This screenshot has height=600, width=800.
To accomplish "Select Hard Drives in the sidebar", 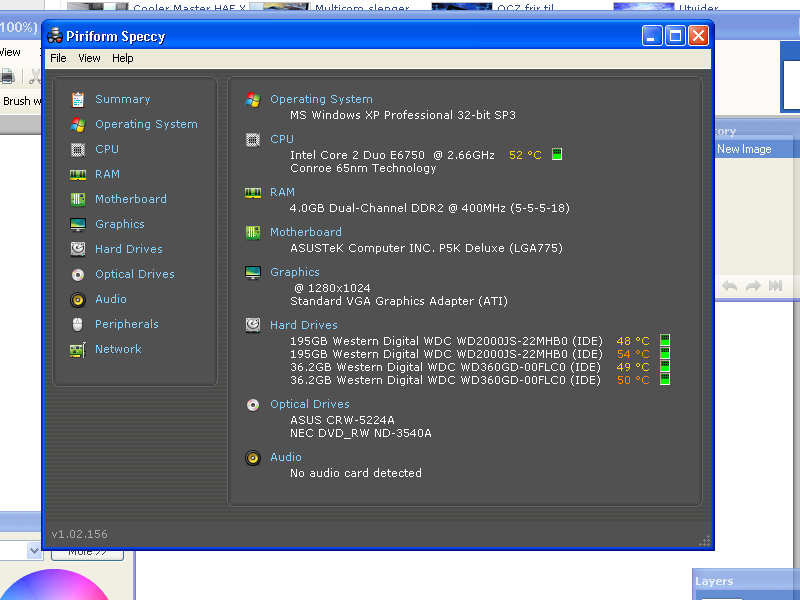I will pyautogui.click(x=129, y=249).
